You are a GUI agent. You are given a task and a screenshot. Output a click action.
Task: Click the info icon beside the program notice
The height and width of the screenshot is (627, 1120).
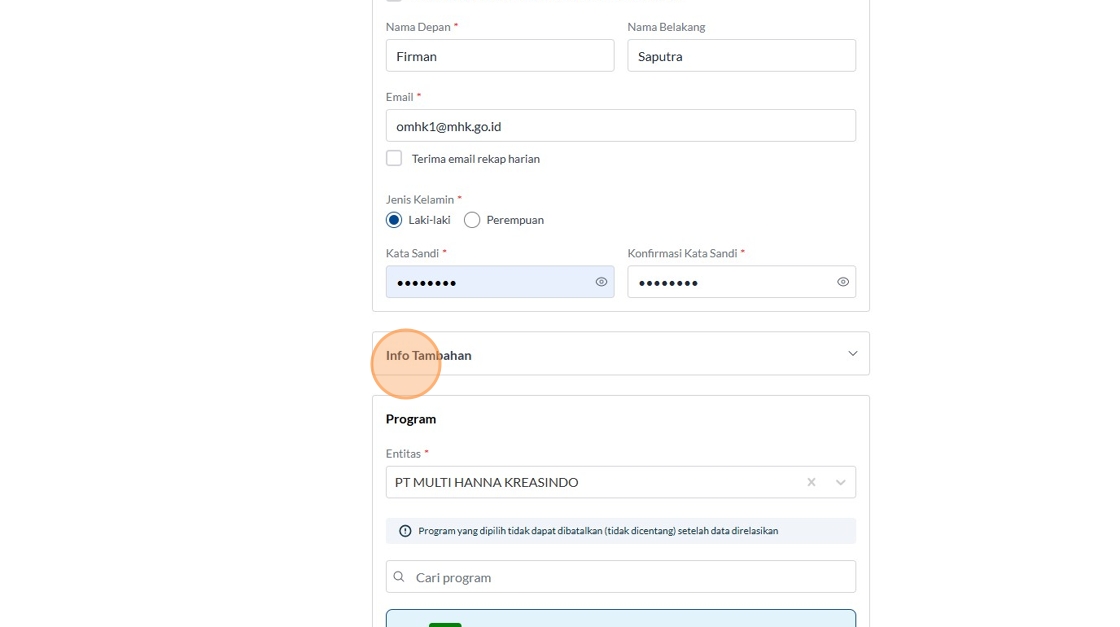coord(405,531)
